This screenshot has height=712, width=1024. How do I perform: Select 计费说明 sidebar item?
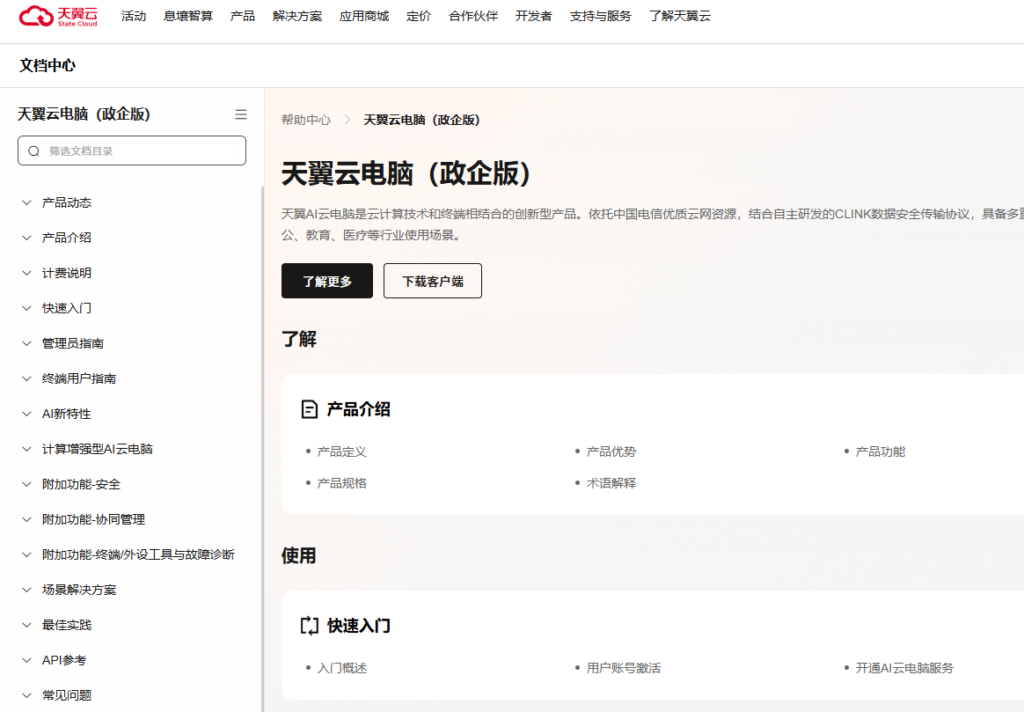[x=67, y=273]
